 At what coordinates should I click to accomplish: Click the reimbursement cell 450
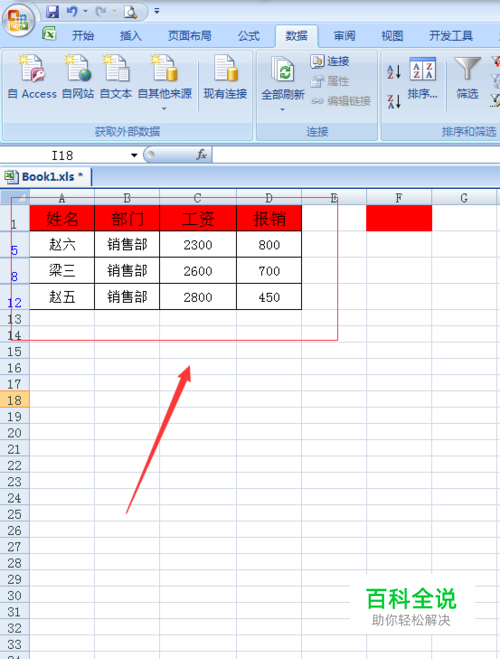click(269, 297)
